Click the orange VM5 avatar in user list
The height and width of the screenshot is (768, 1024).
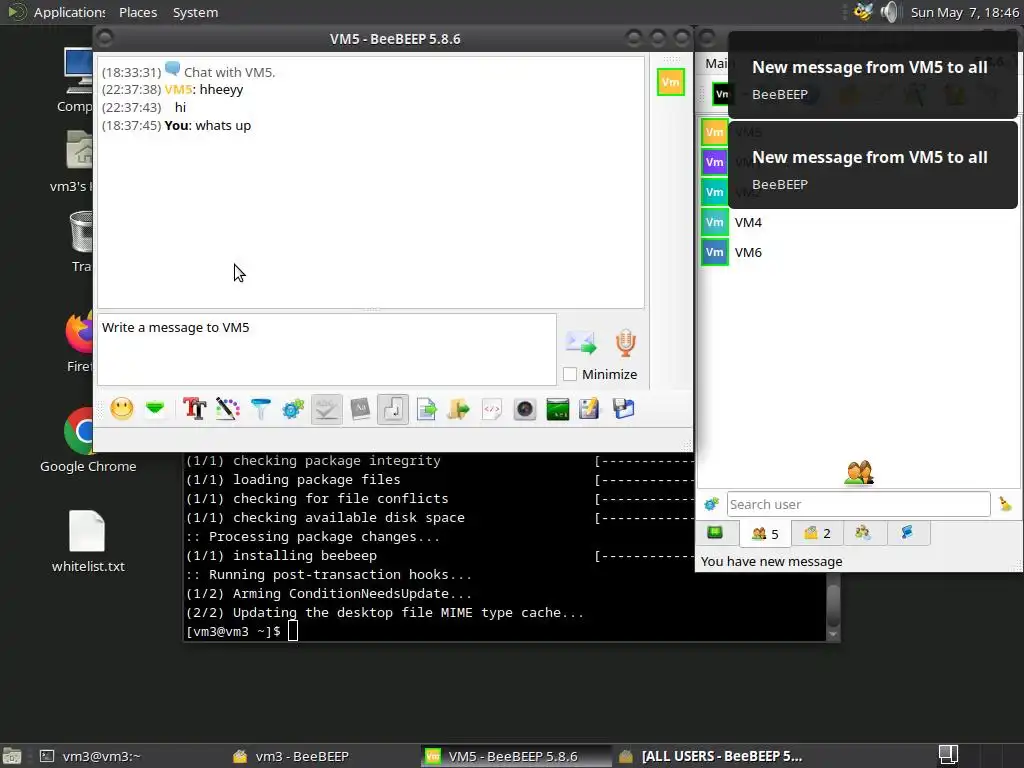click(x=714, y=132)
